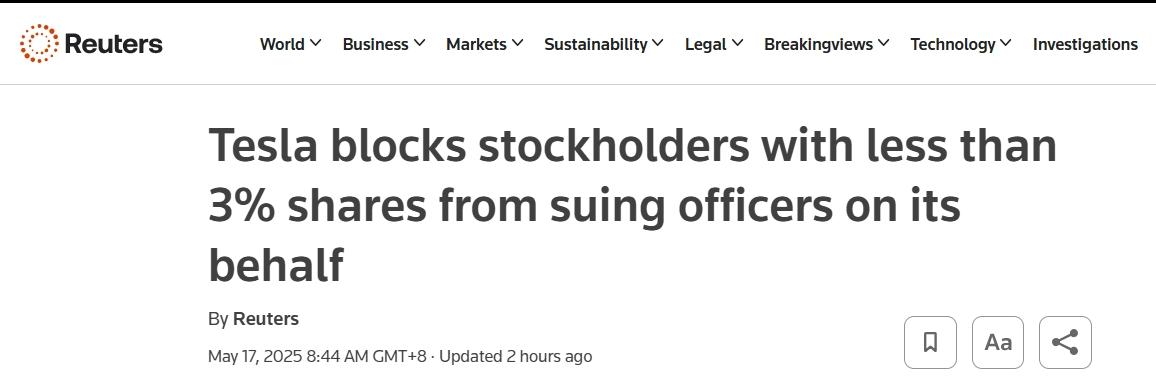Viewport: 1156px width, 380px height.
Task: Select the Technology menu label
Action: tap(953, 44)
